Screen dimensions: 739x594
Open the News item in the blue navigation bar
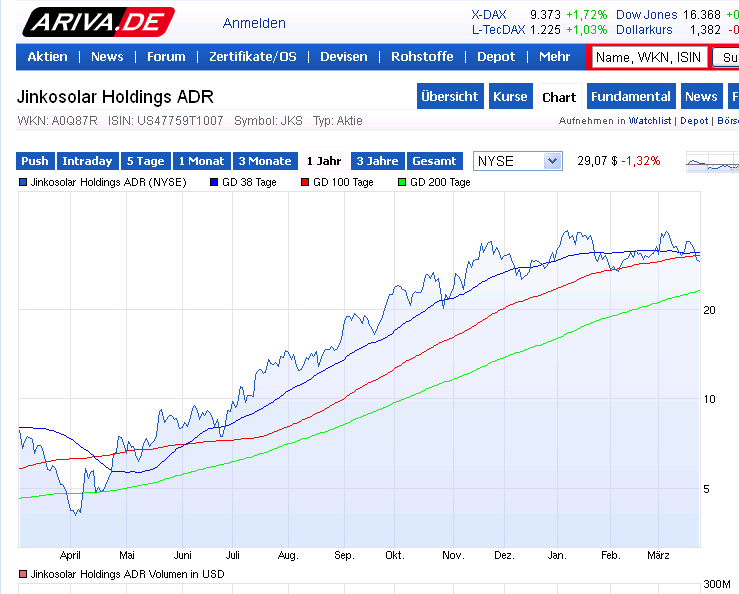pos(107,57)
